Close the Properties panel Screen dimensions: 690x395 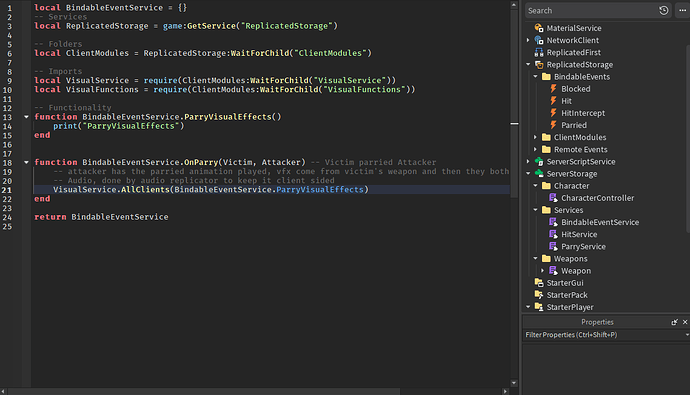click(685, 322)
